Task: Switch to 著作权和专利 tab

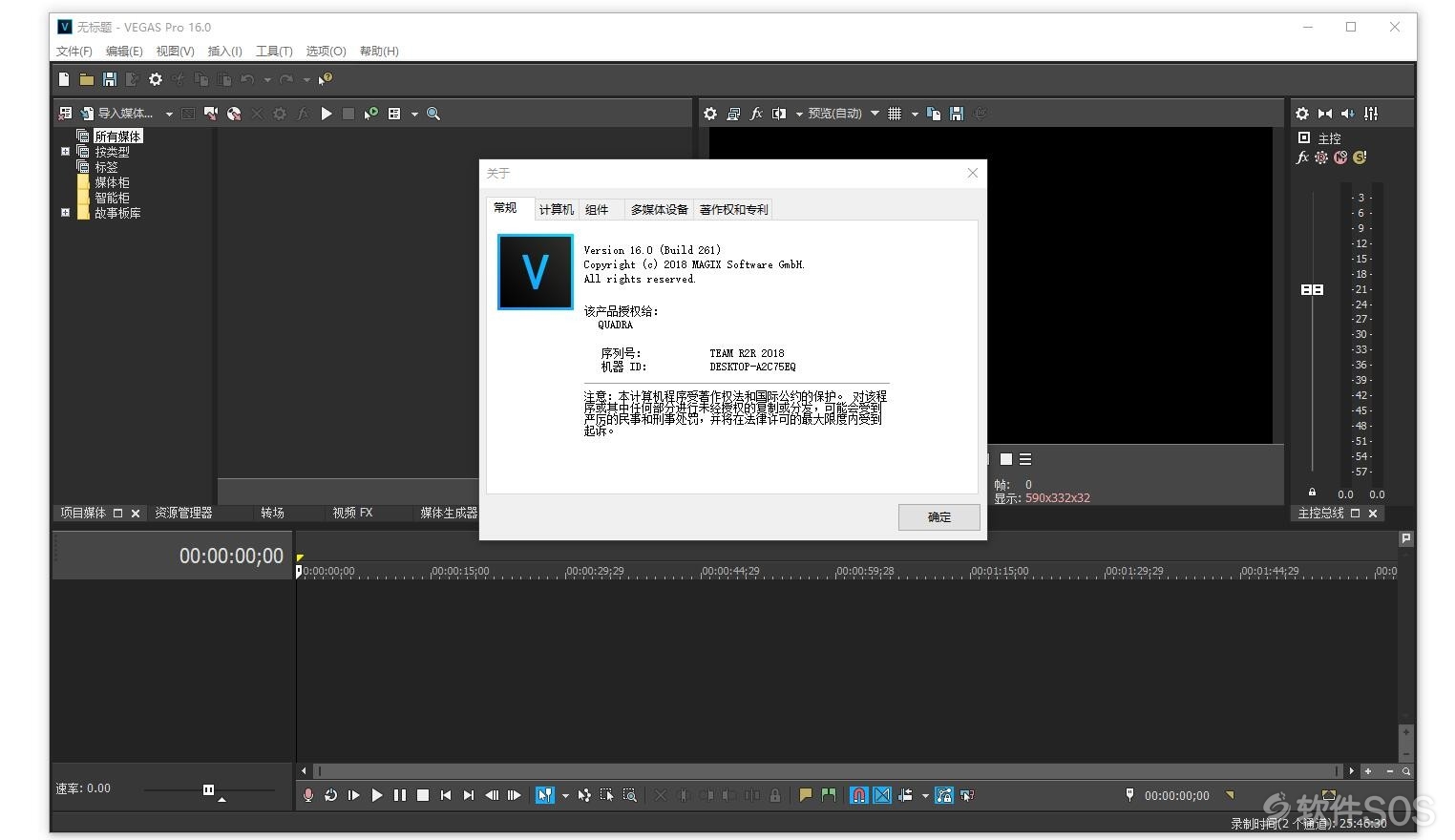Action: point(733,210)
